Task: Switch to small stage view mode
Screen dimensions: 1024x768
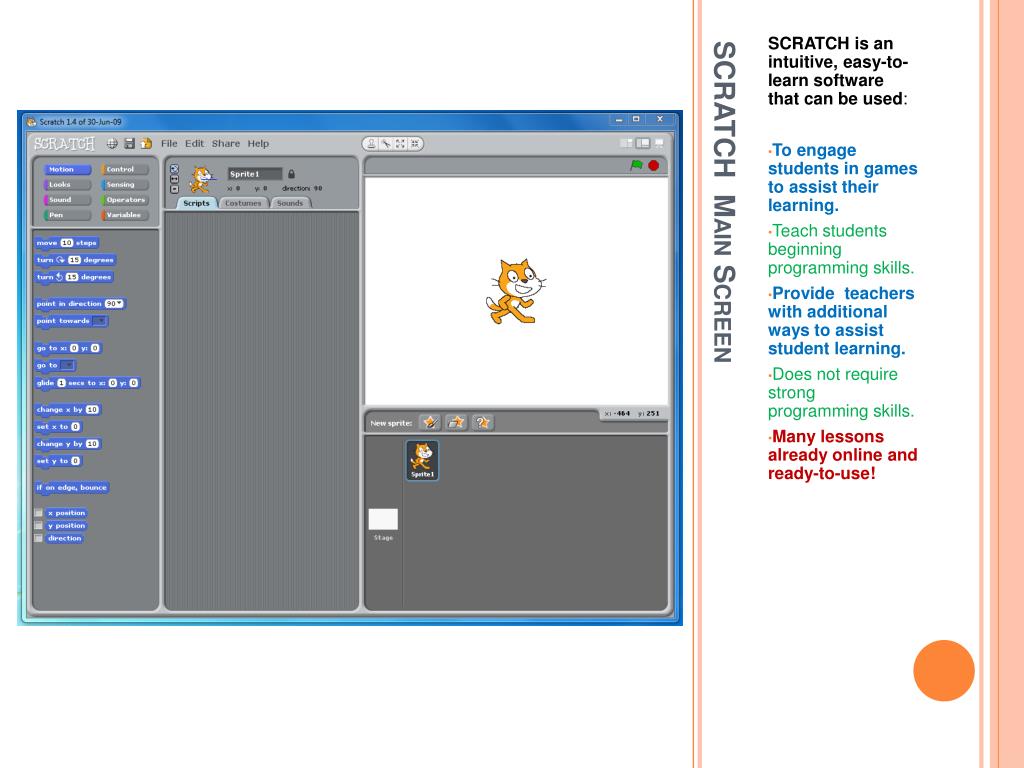Action: coord(626,143)
